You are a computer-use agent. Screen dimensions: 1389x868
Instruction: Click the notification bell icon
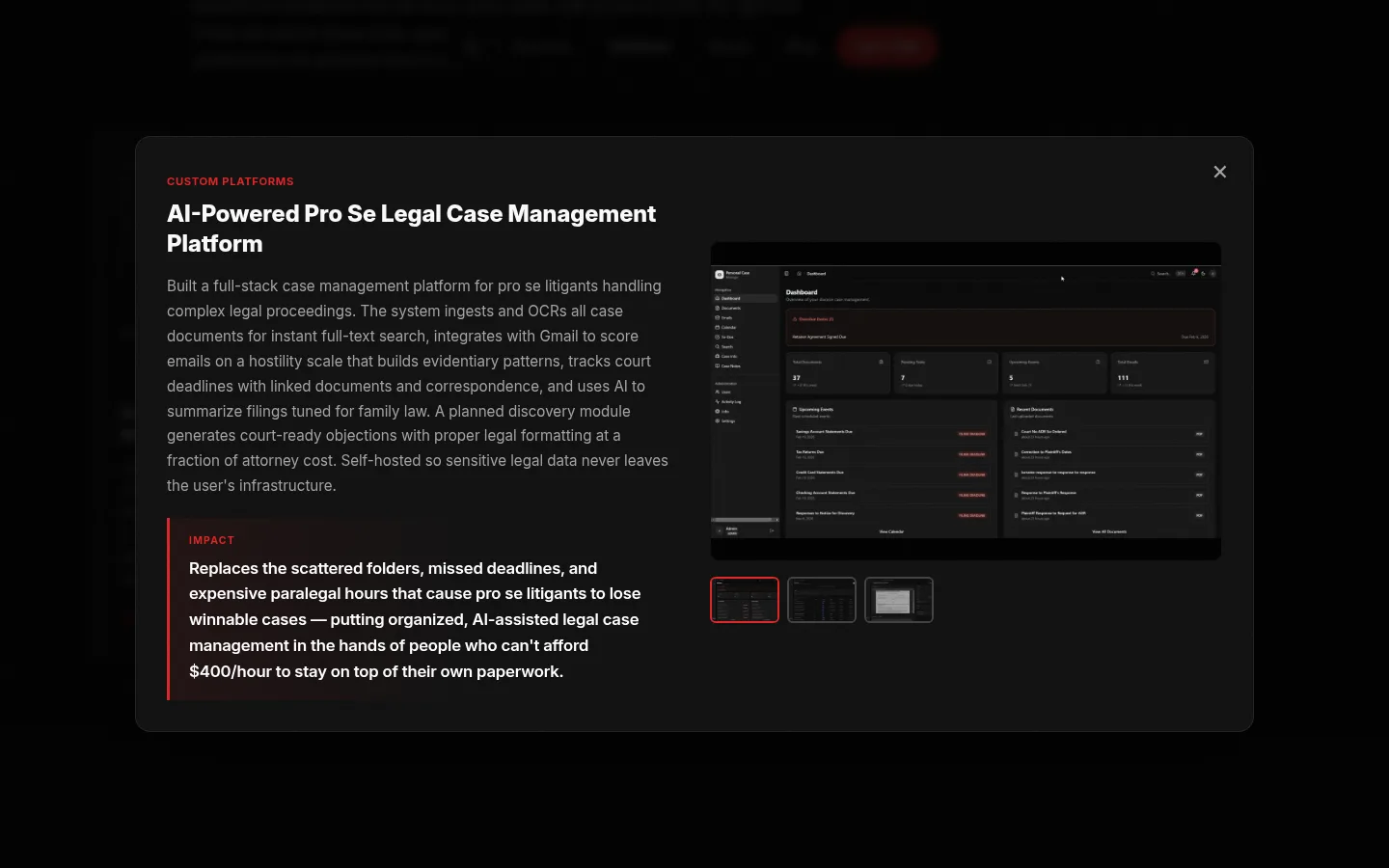[x=1193, y=274]
